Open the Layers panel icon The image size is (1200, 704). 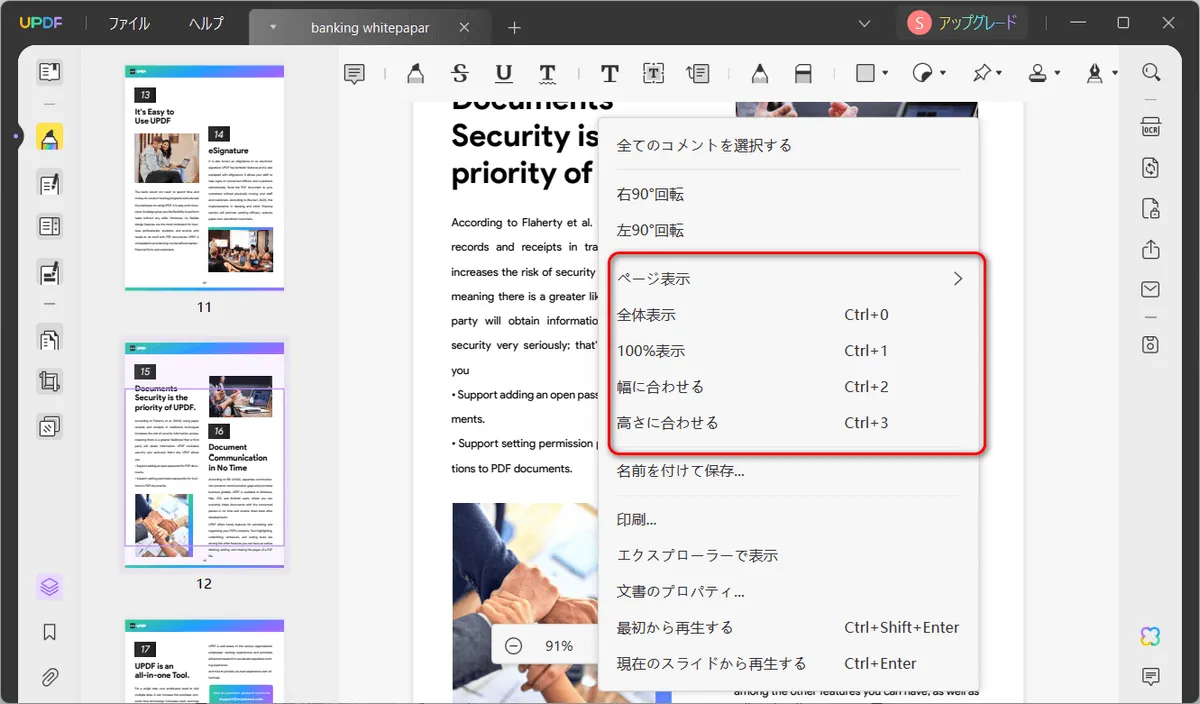49,587
